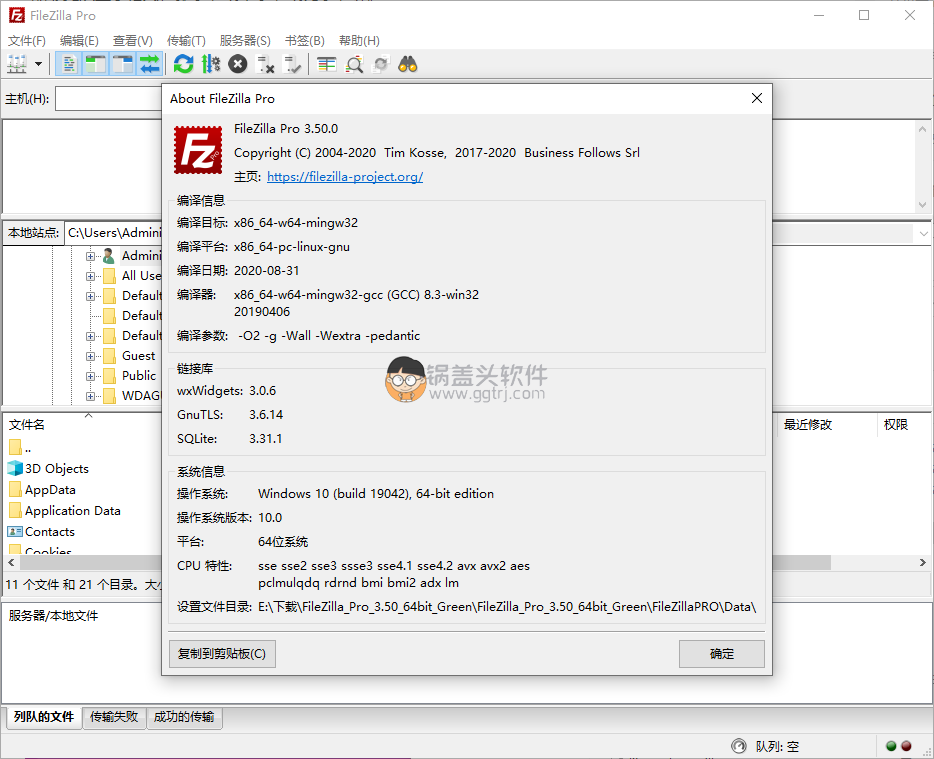The image size is (934, 759).
Task: Select the Guest folder in tree
Action: pyautogui.click(x=138, y=356)
